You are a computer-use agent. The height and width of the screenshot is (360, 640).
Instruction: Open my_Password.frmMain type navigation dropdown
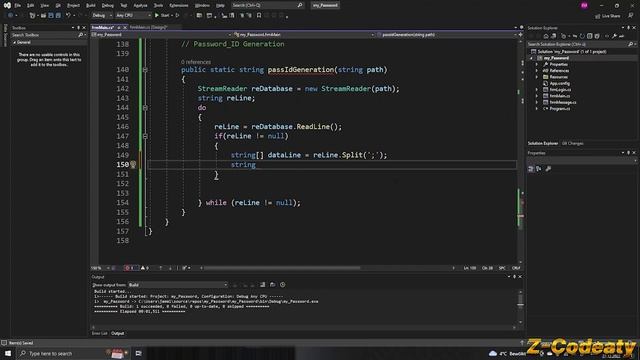pyautogui.click(x=304, y=35)
